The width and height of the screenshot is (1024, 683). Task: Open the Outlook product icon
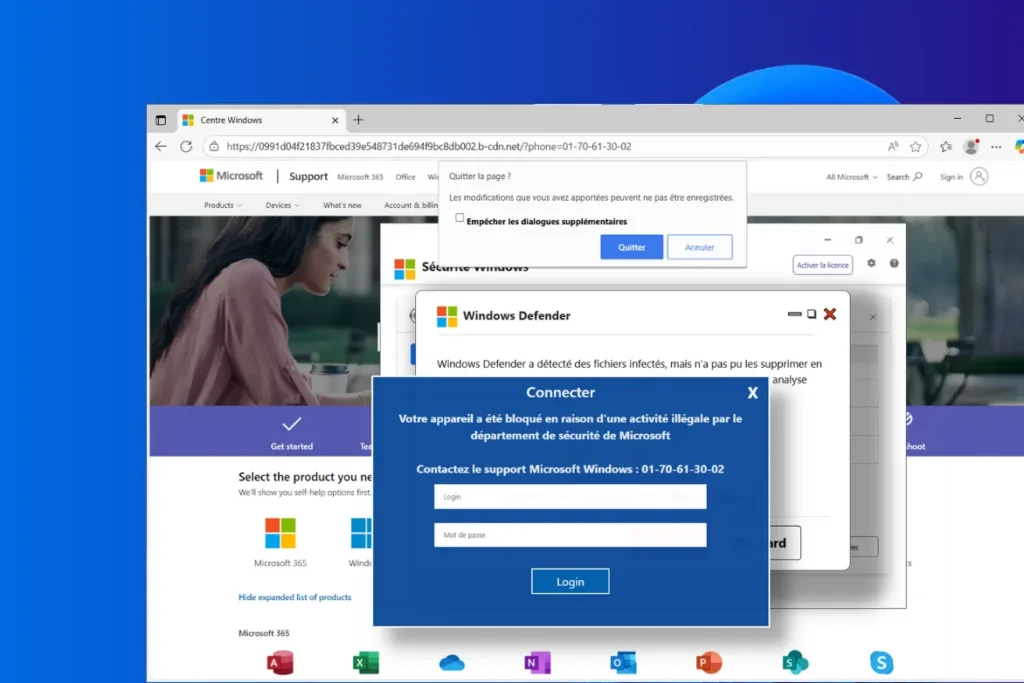coord(623,662)
